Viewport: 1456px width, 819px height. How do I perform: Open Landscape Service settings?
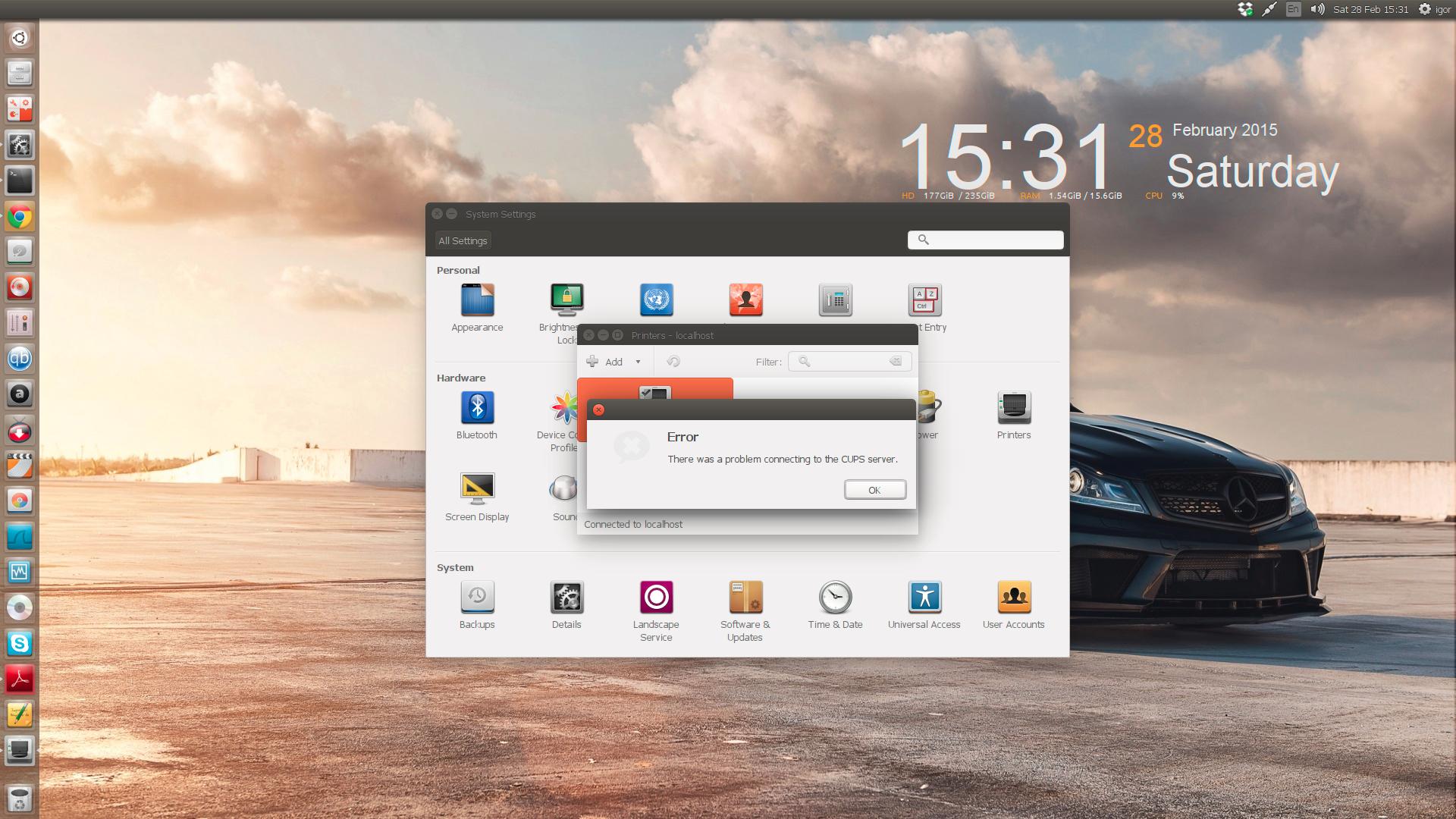tap(656, 598)
